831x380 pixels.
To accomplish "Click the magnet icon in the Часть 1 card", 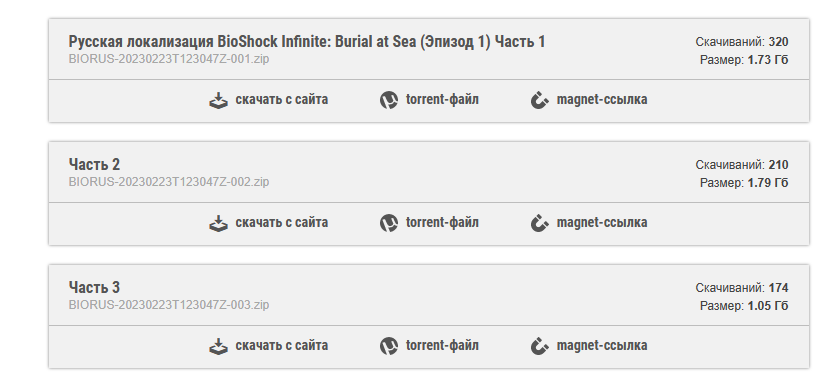I will click(540, 100).
